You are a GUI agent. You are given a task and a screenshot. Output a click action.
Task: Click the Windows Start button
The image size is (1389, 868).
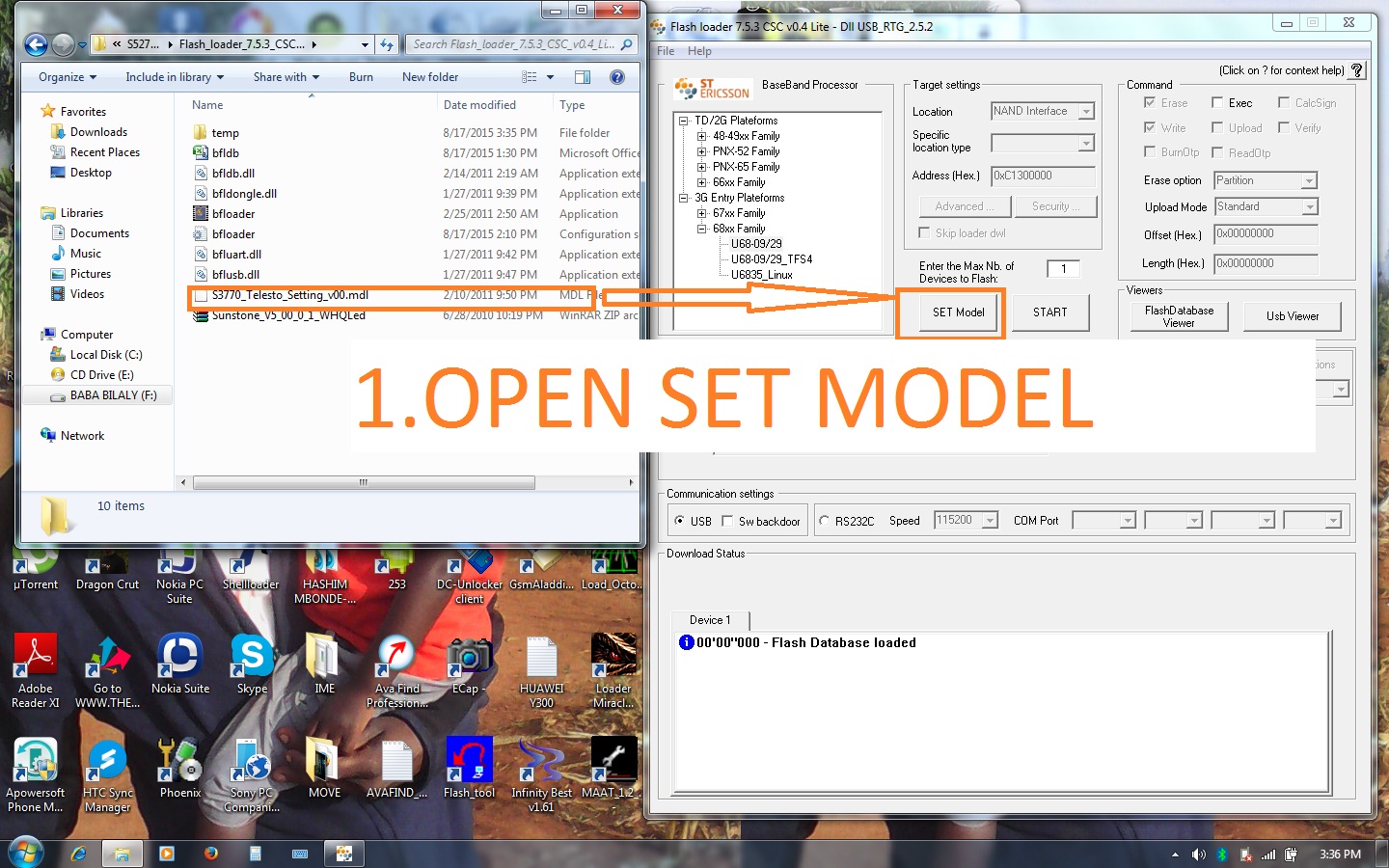[25, 853]
